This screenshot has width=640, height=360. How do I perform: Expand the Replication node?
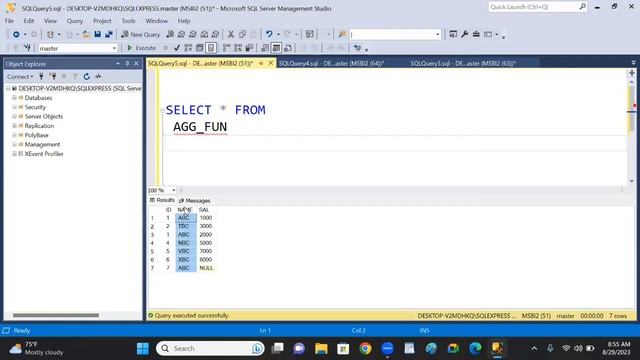click(14, 126)
